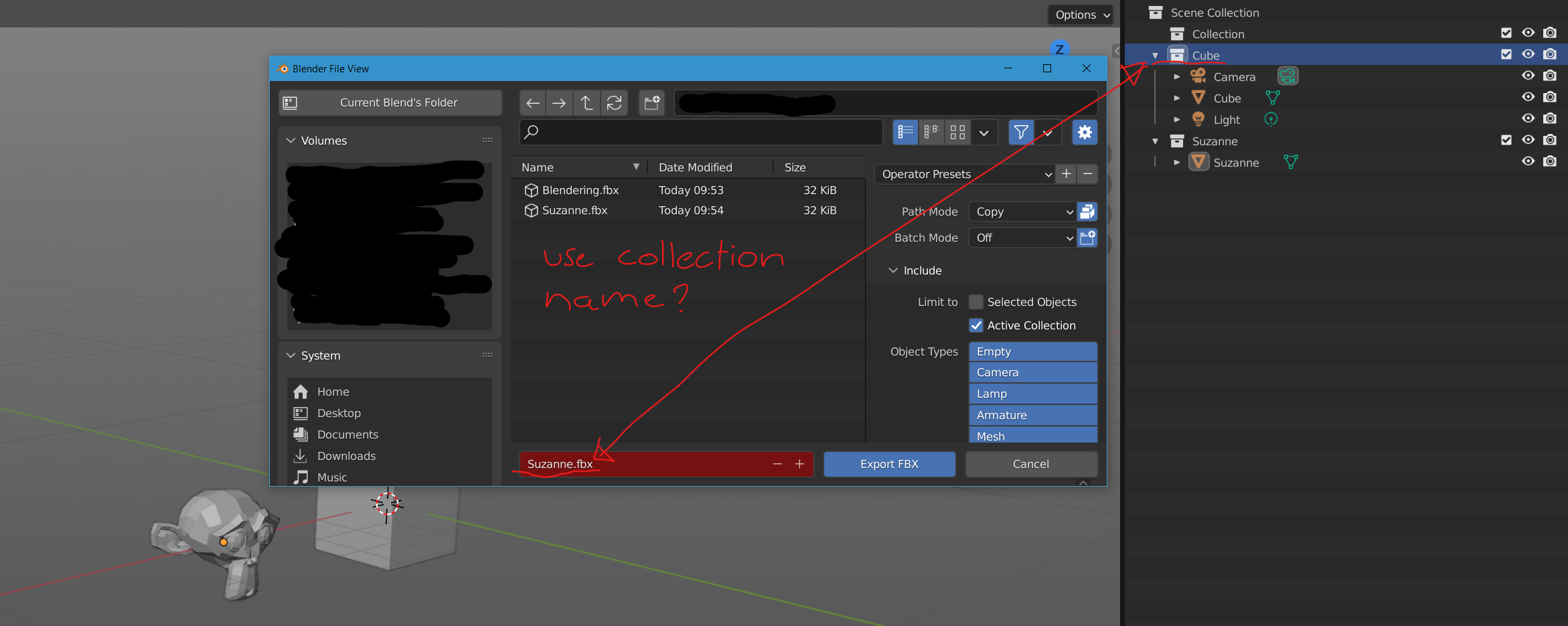Image resolution: width=1568 pixels, height=626 pixels.
Task: Open the Path Mode dropdown
Action: tap(1023, 212)
